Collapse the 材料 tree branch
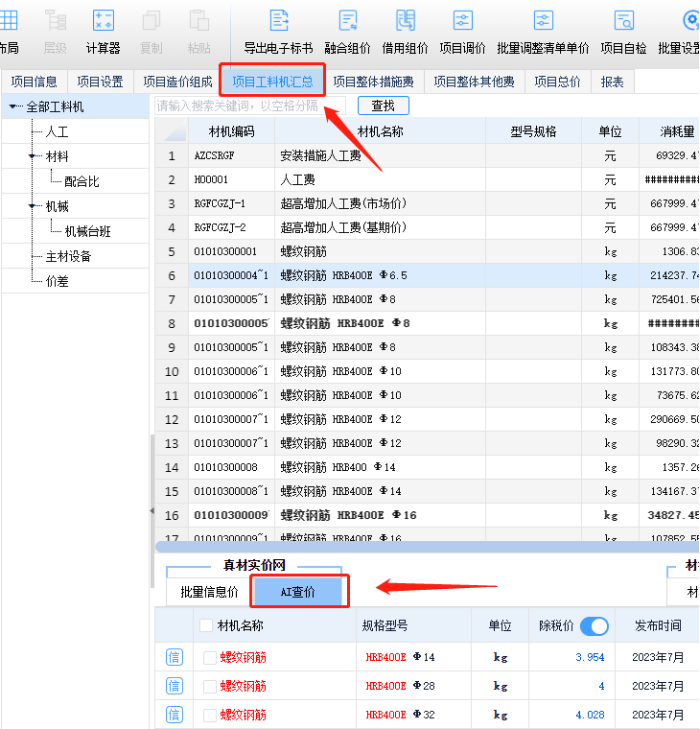Screen dimensions: 700x729 pos(33,157)
